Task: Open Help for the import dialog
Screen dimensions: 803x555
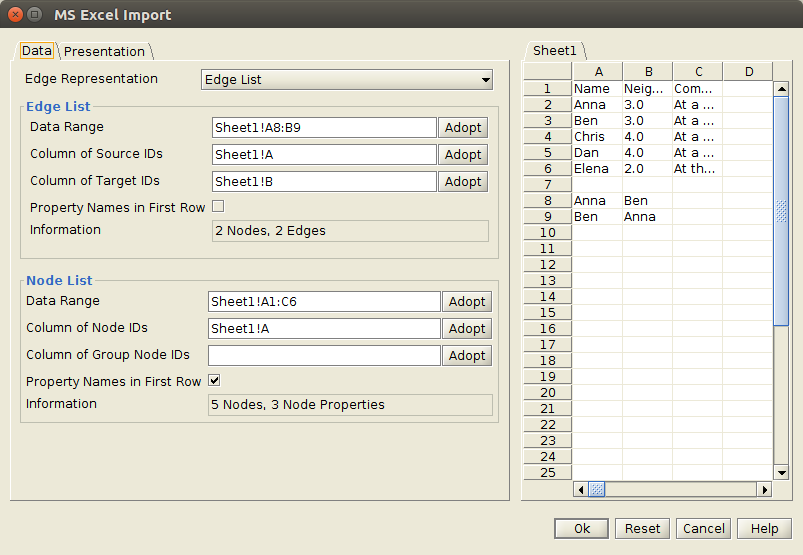Action: point(764,529)
